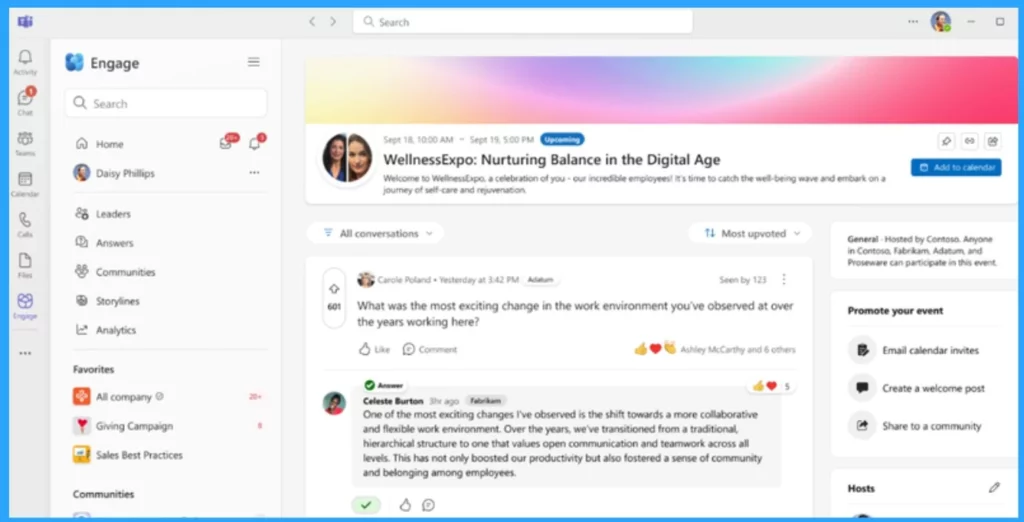Click the Adatum tag on Carole's post
This screenshot has height=522, width=1024.
coord(541,280)
